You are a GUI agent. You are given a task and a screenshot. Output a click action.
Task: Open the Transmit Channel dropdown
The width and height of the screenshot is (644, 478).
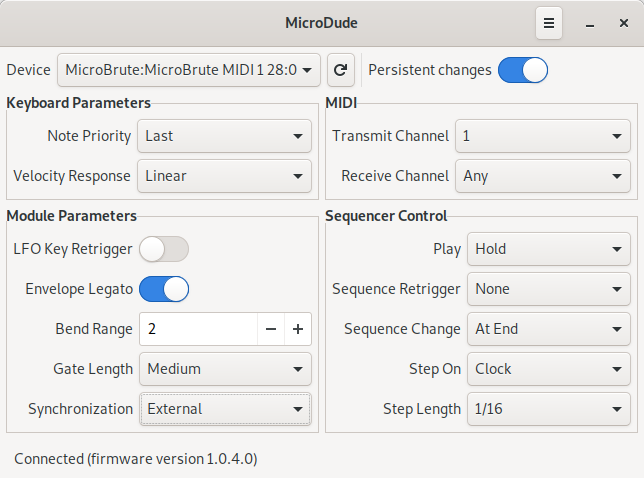point(543,136)
